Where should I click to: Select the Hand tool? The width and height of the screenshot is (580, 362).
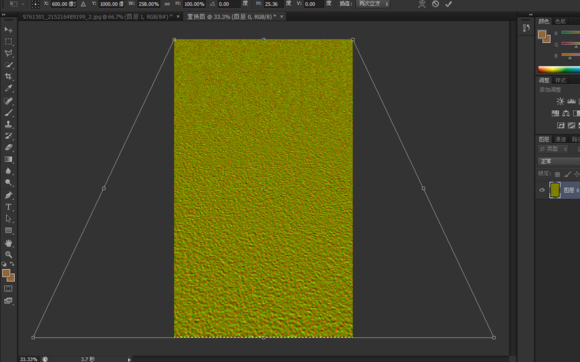[x=9, y=243]
